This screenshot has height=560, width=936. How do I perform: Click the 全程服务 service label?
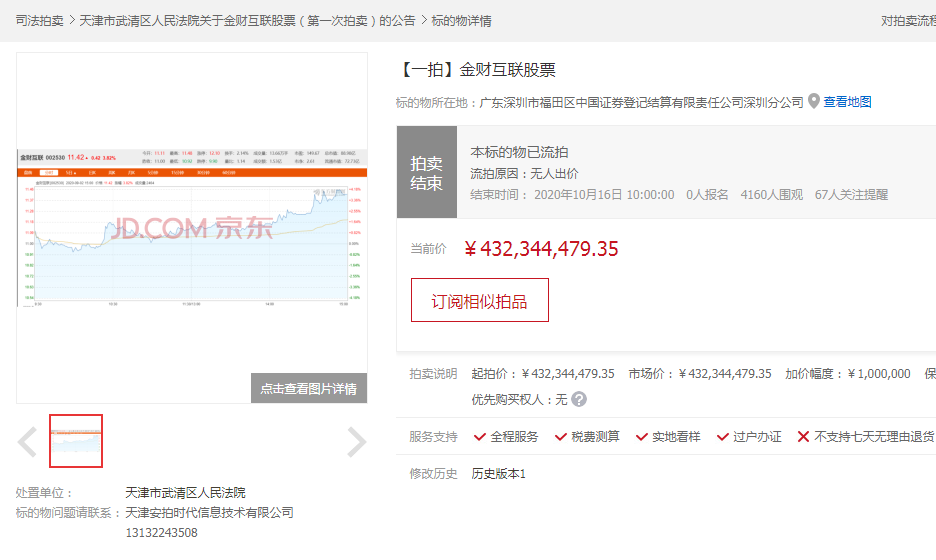pyautogui.click(x=514, y=437)
